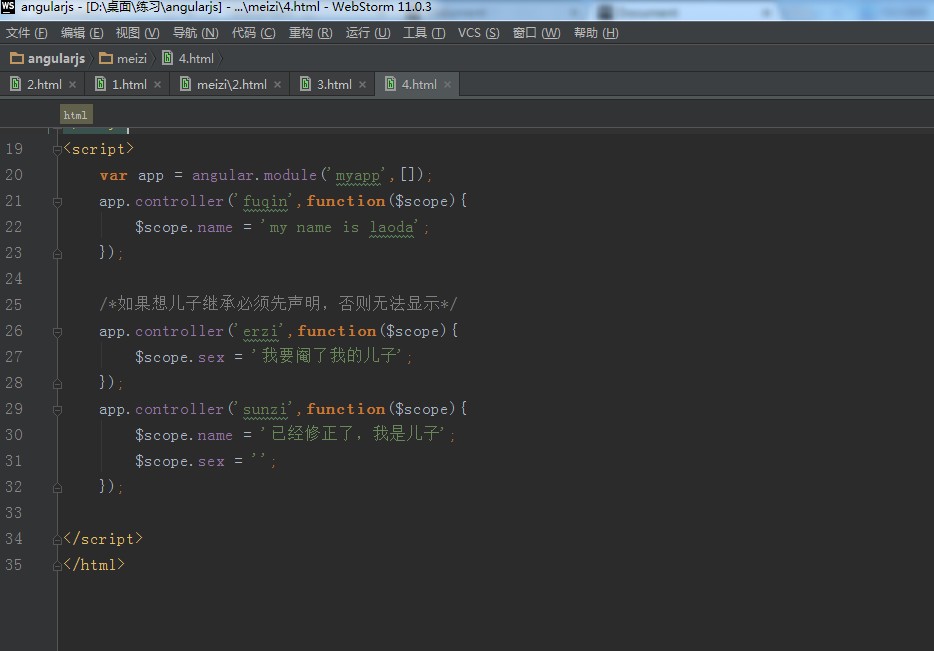Click the '我要阉了我的儿子' string

329,356
